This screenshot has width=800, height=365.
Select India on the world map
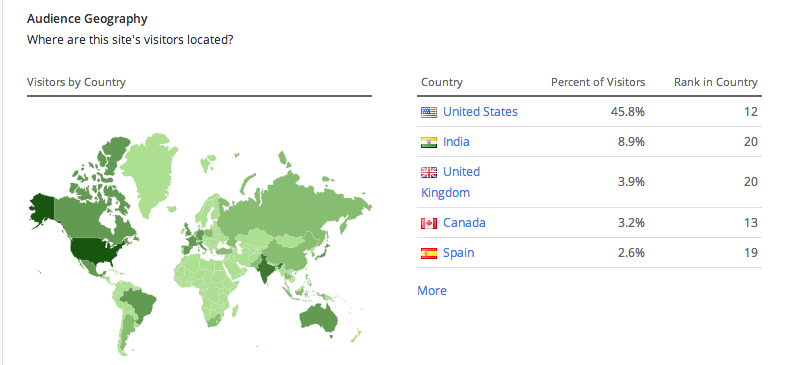266,268
